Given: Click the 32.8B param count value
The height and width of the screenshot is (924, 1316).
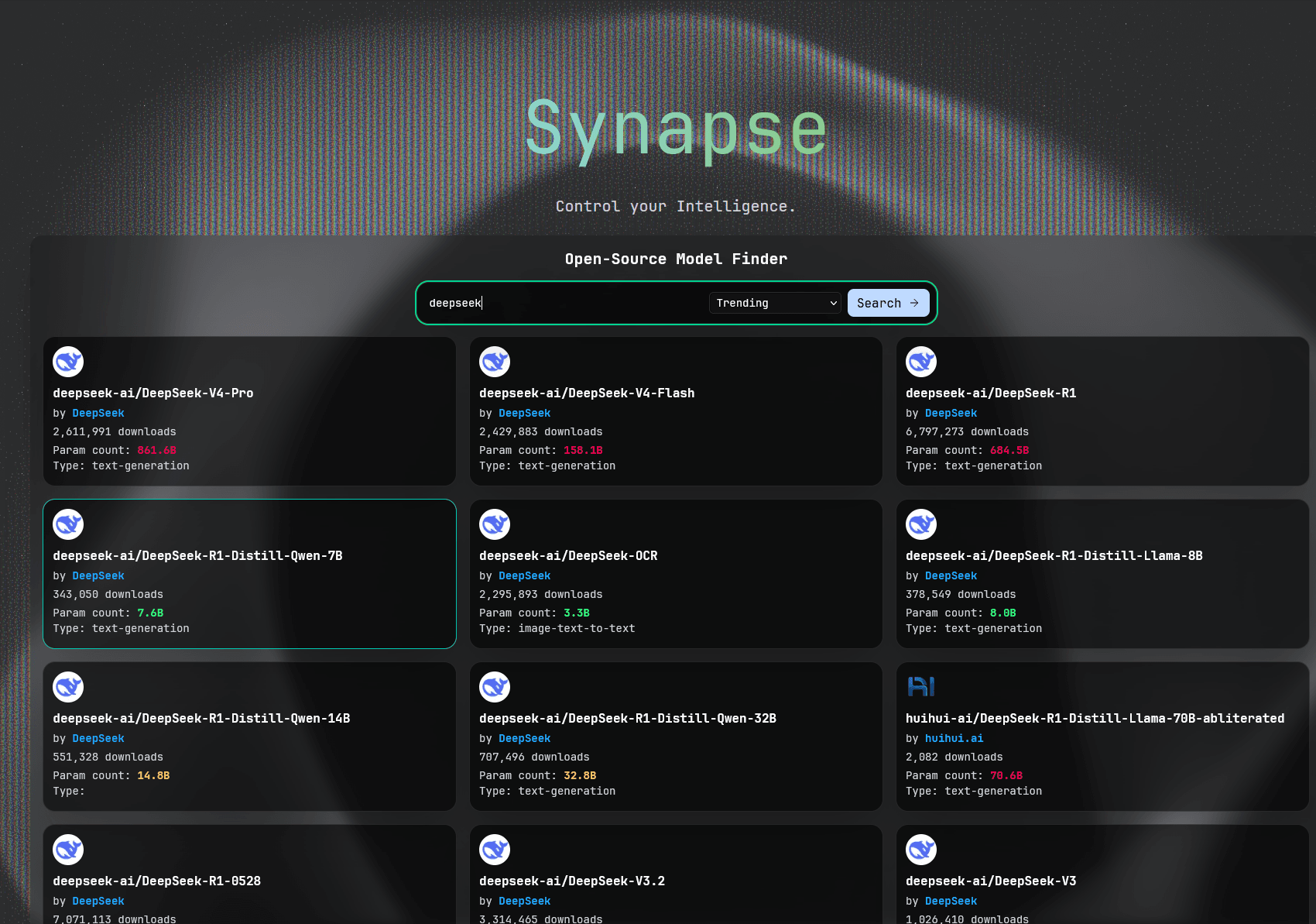Looking at the screenshot, I should pyautogui.click(x=580, y=776).
